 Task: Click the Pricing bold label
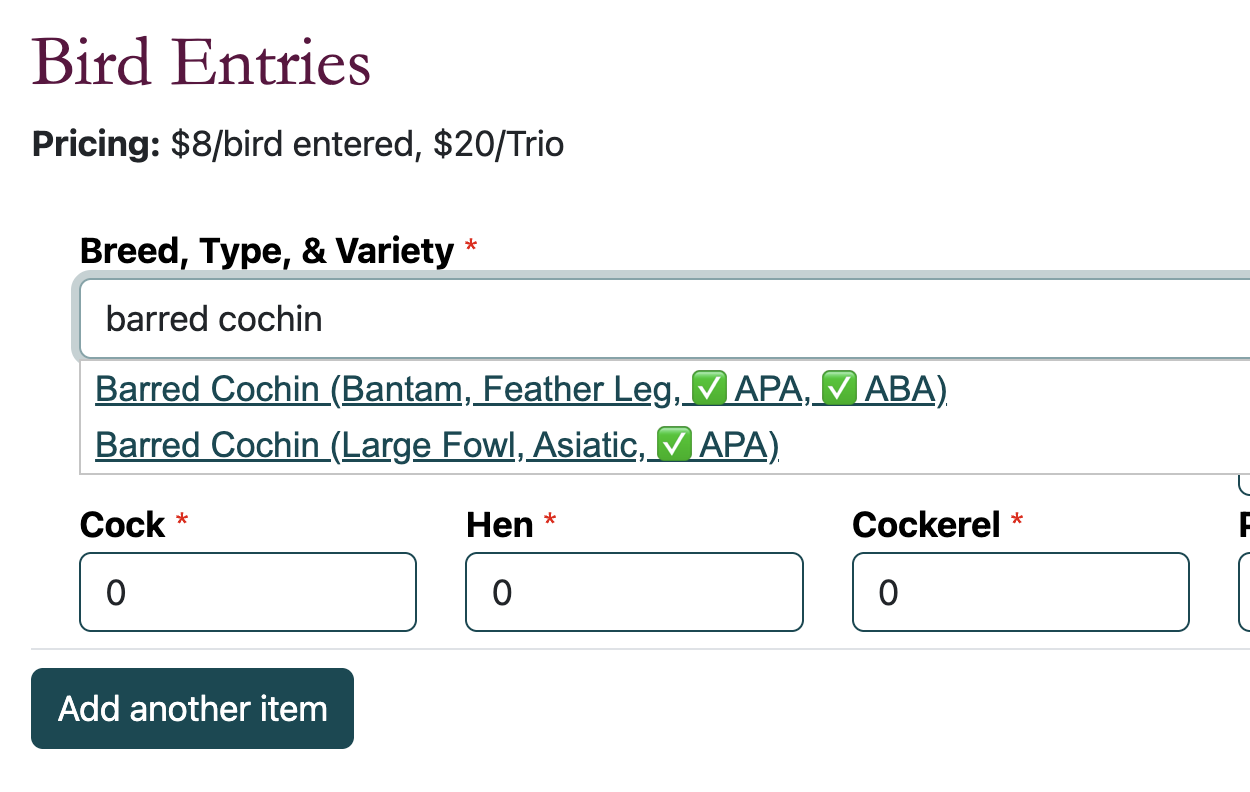tap(96, 145)
